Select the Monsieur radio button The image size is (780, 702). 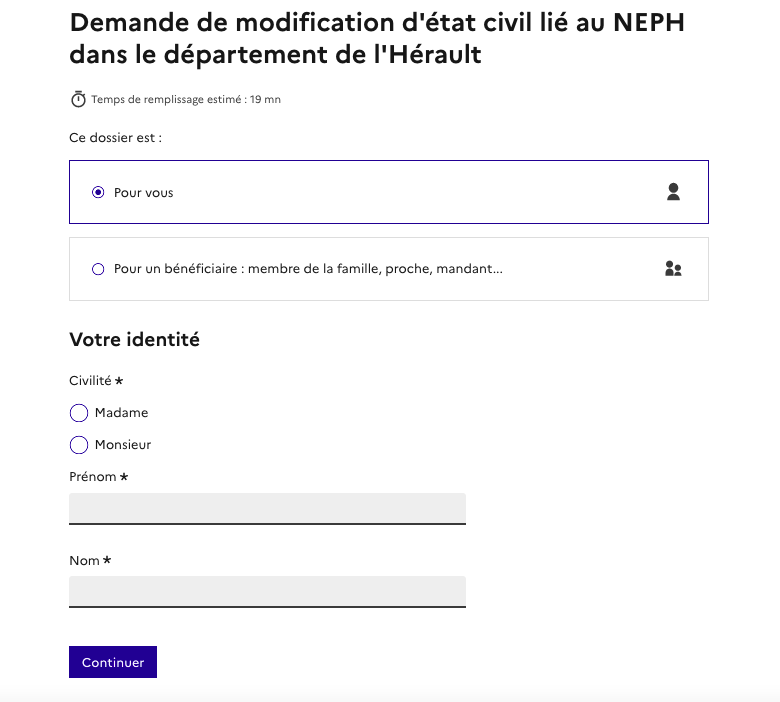[x=79, y=445]
